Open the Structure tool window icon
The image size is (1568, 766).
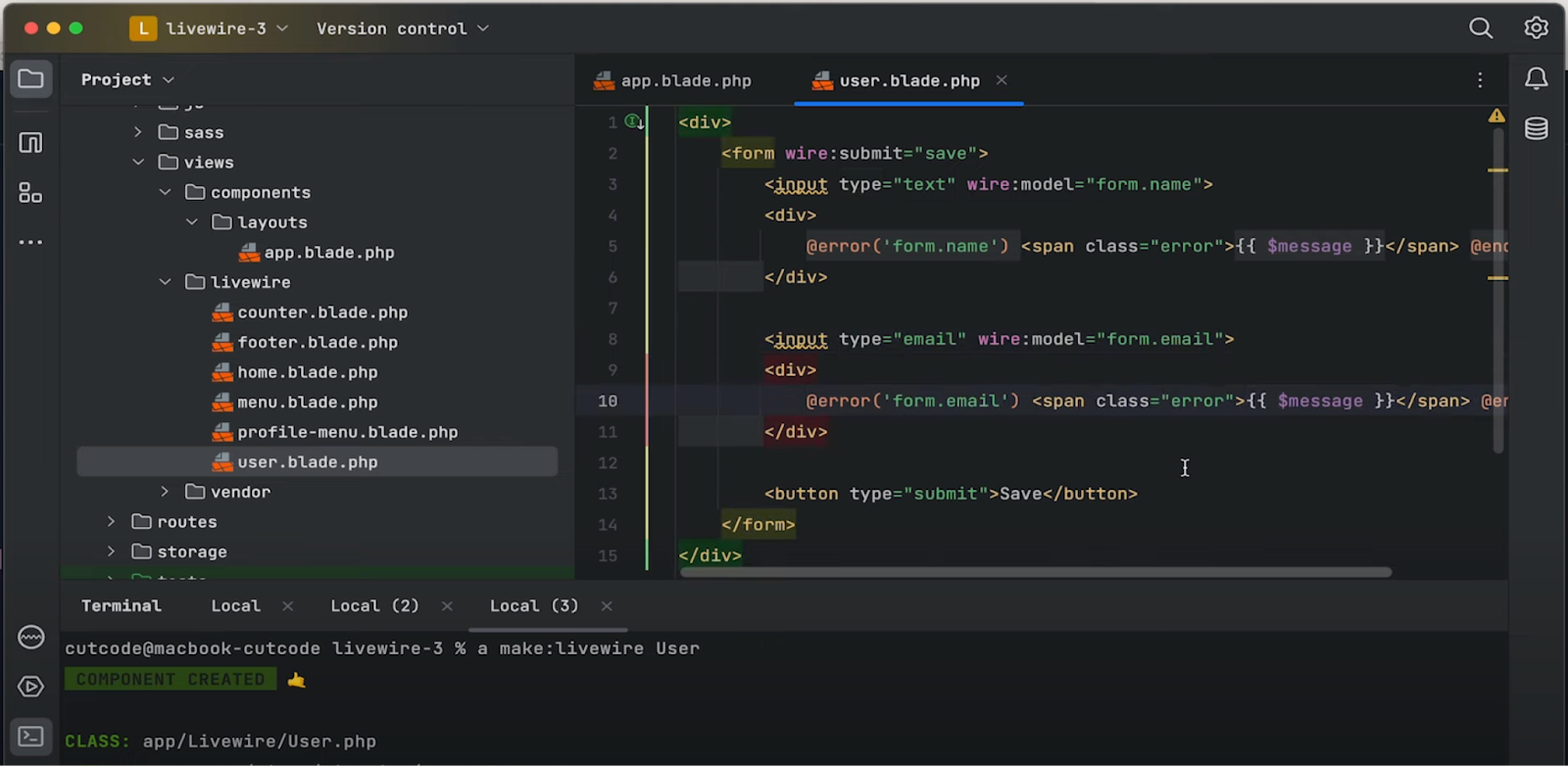pos(30,193)
